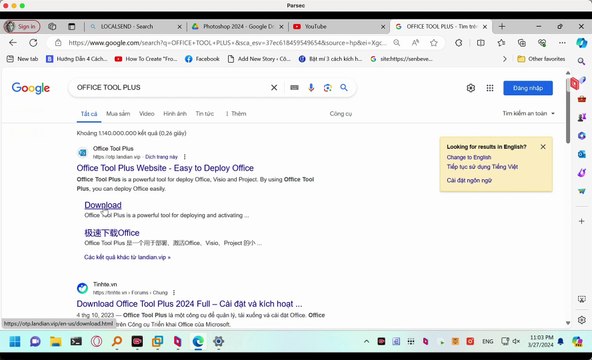Open the 极速下载Office sitelink
This screenshot has width=592, height=360.
point(112,233)
